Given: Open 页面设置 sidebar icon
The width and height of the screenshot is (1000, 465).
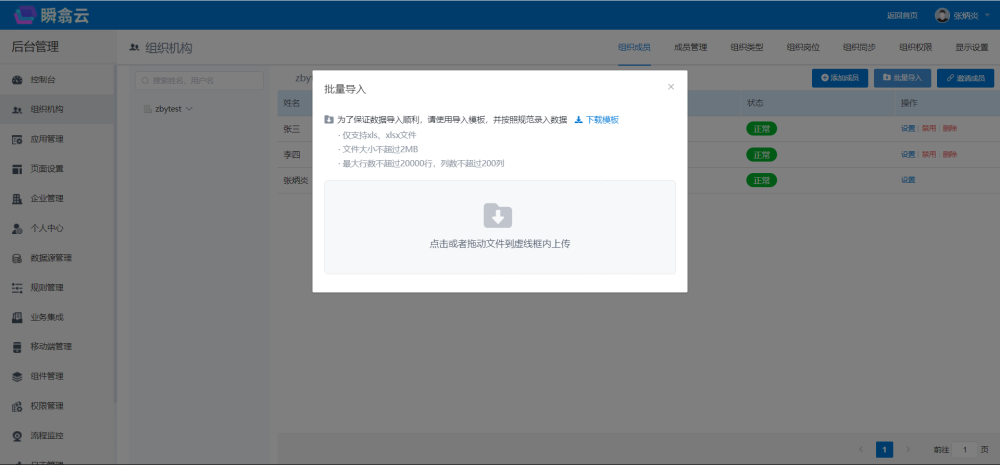Looking at the screenshot, I should pos(17,169).
